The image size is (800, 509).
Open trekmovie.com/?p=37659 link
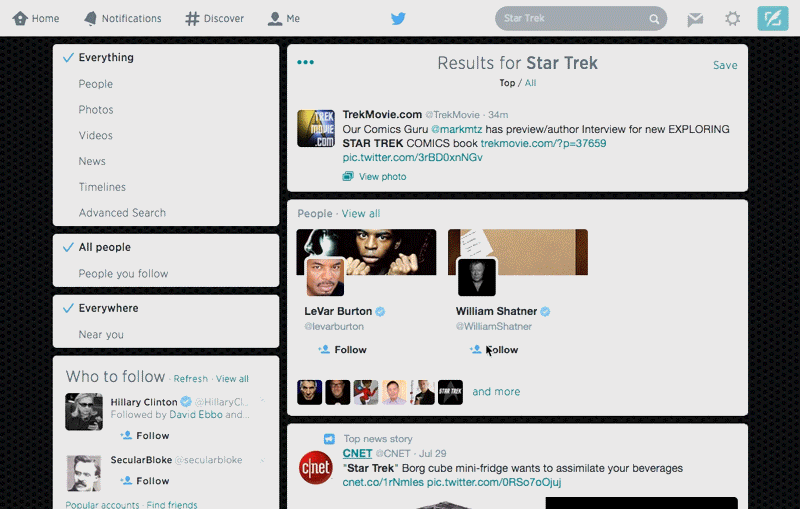point(543,143)
